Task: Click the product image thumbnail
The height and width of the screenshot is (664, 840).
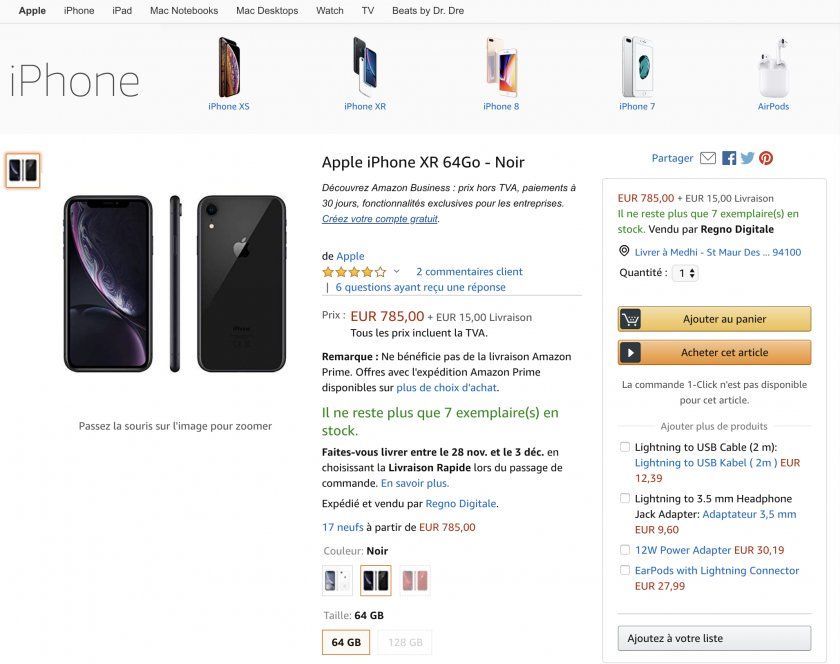Action: [23, 170]
